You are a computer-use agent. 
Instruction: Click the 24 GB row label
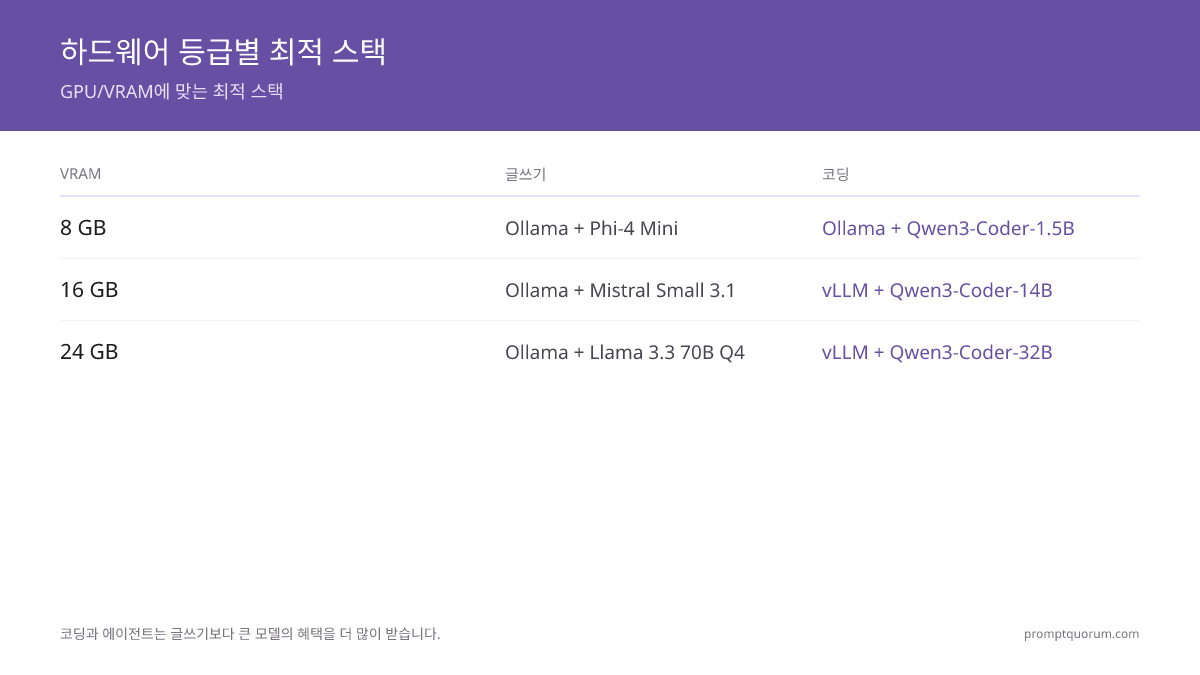pos(89,352)
